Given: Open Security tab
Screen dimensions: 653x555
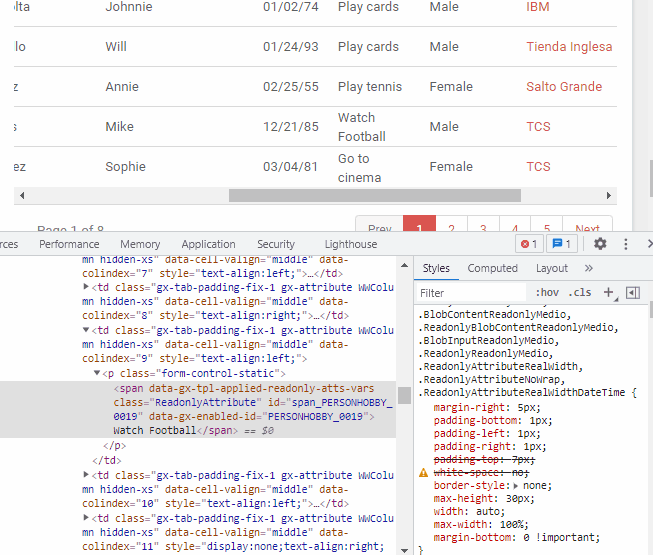Looking at the screenshot, I should 276,244.
